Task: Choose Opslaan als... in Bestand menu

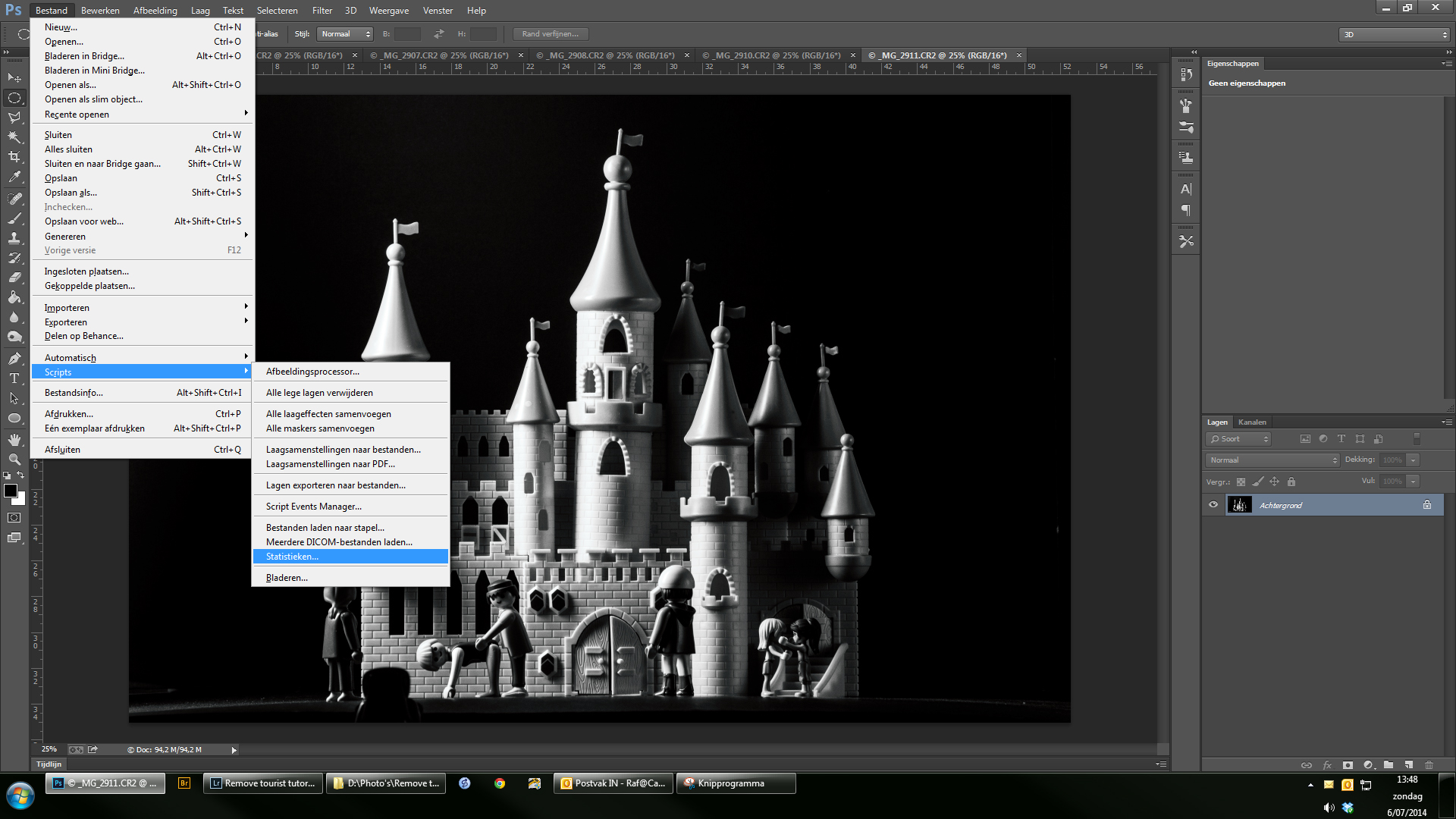Action: pyautogui.click(x=143, y=193)
